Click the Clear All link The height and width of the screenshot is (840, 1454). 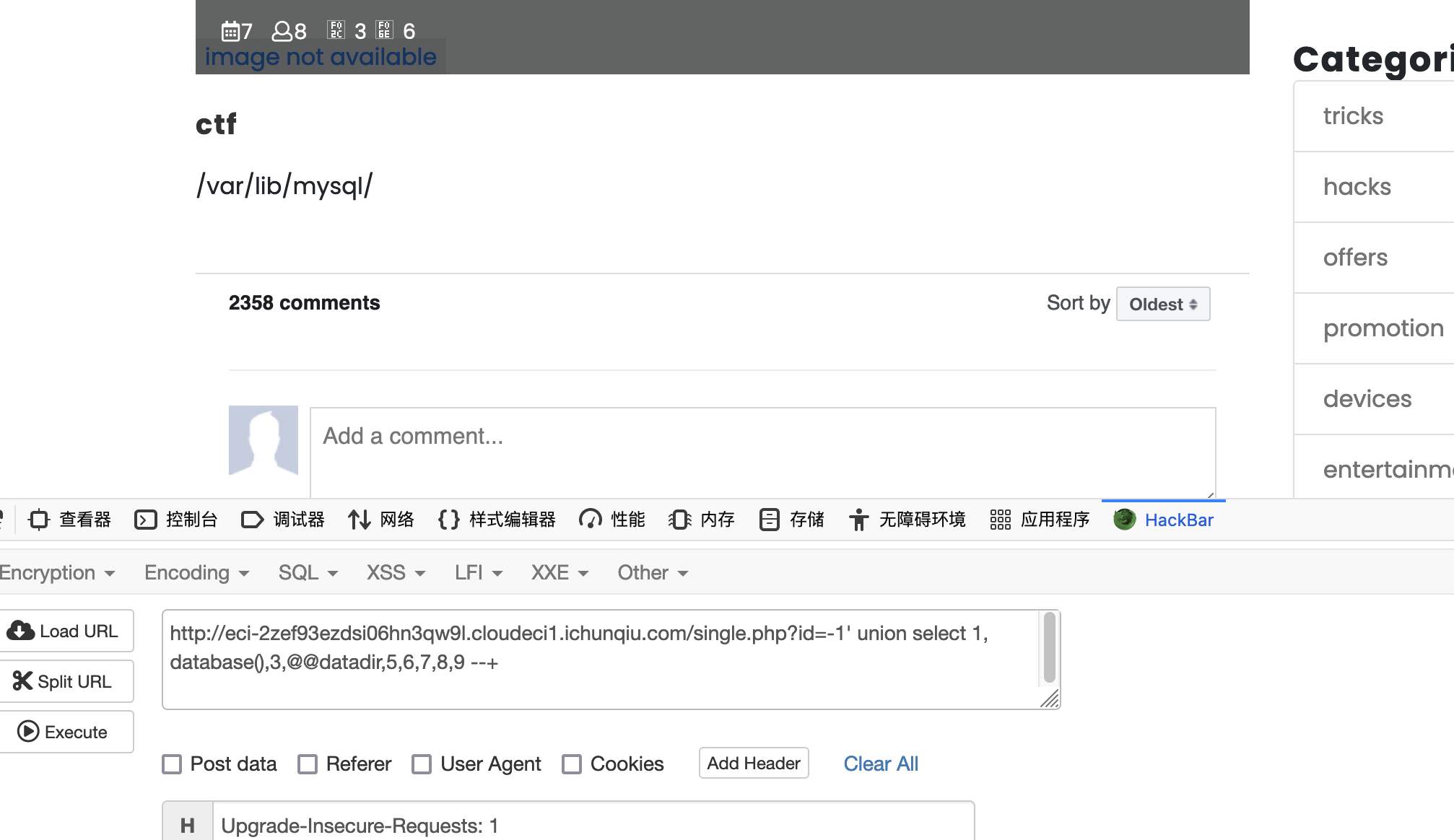coord(881,764)
